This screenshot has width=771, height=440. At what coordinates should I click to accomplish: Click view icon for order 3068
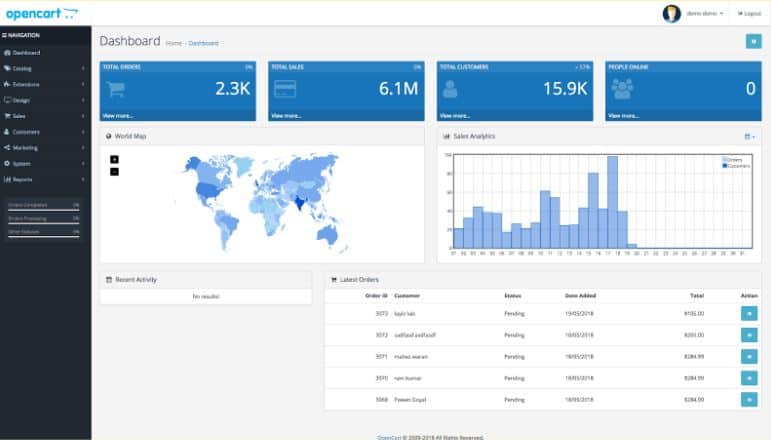[x=749, y=399]
